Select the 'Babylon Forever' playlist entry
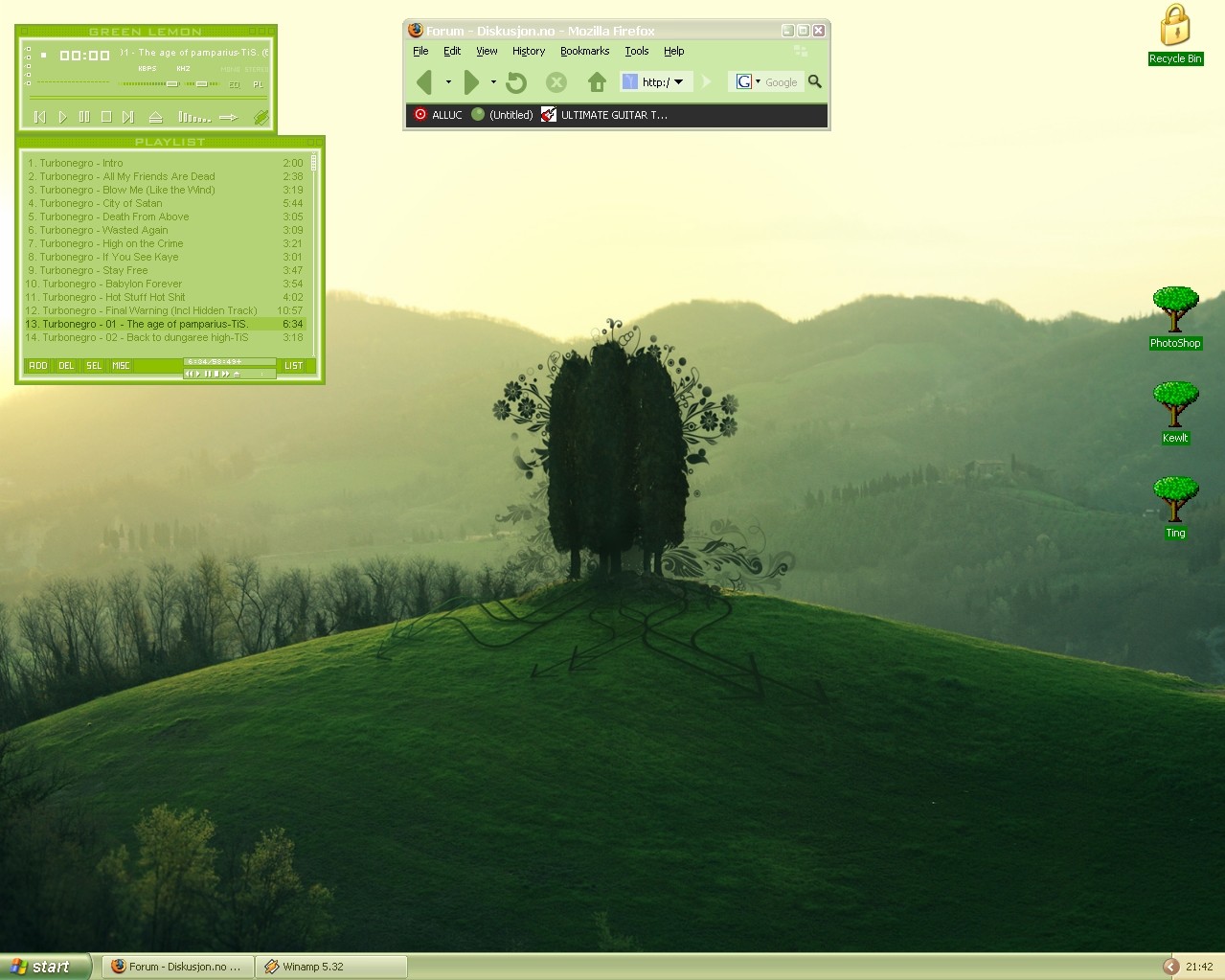 pyautogui.click(x=165, y=284)
